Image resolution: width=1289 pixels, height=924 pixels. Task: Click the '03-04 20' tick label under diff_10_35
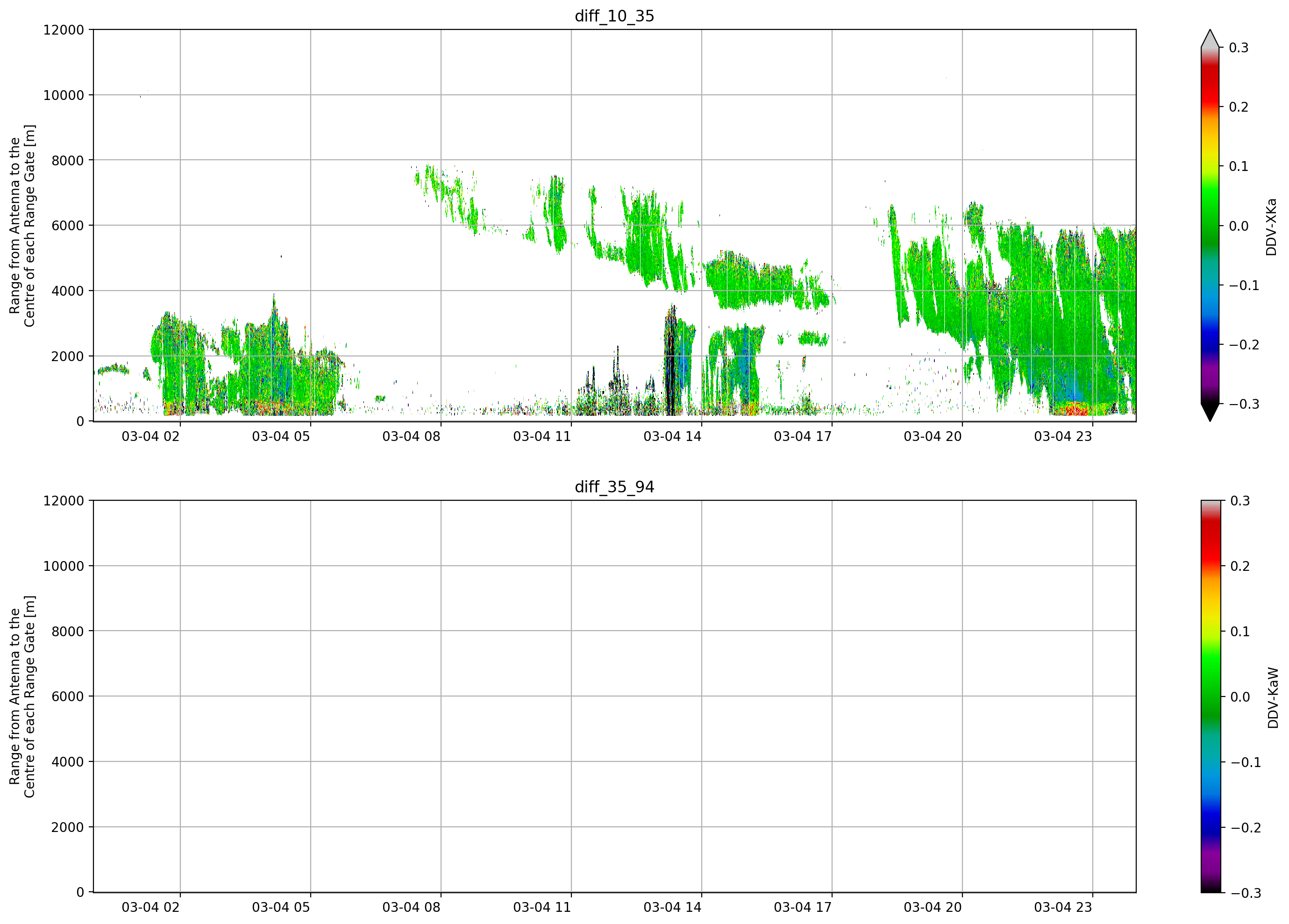tap(933, 436)
